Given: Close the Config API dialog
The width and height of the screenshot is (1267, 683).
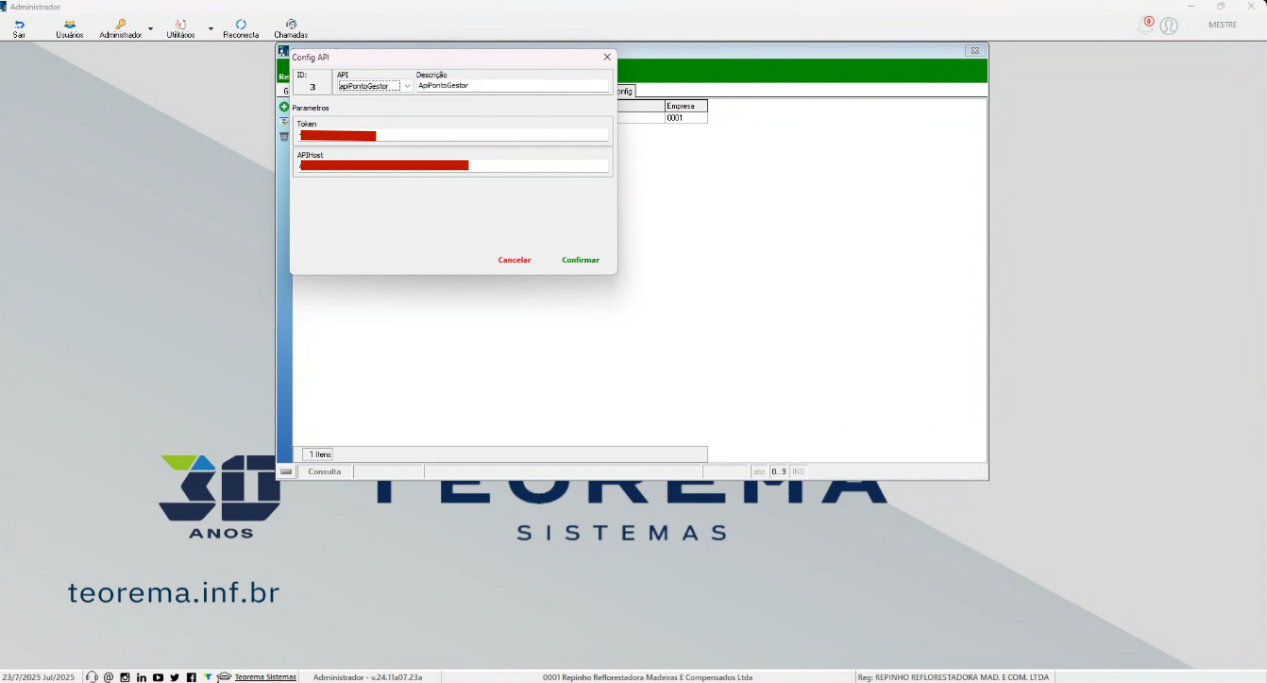Looking at the screenshot, I should (607, 57).
